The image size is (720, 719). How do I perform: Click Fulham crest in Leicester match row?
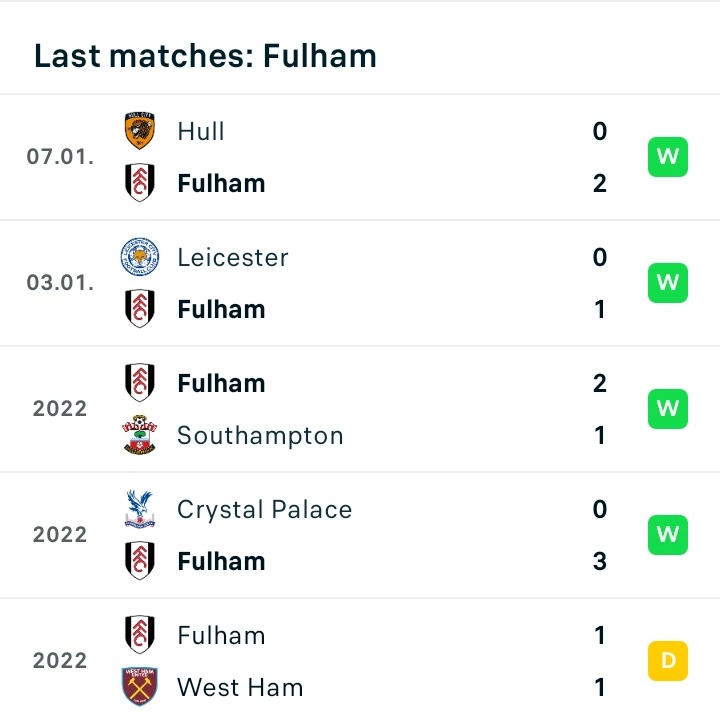pos(140,309)
